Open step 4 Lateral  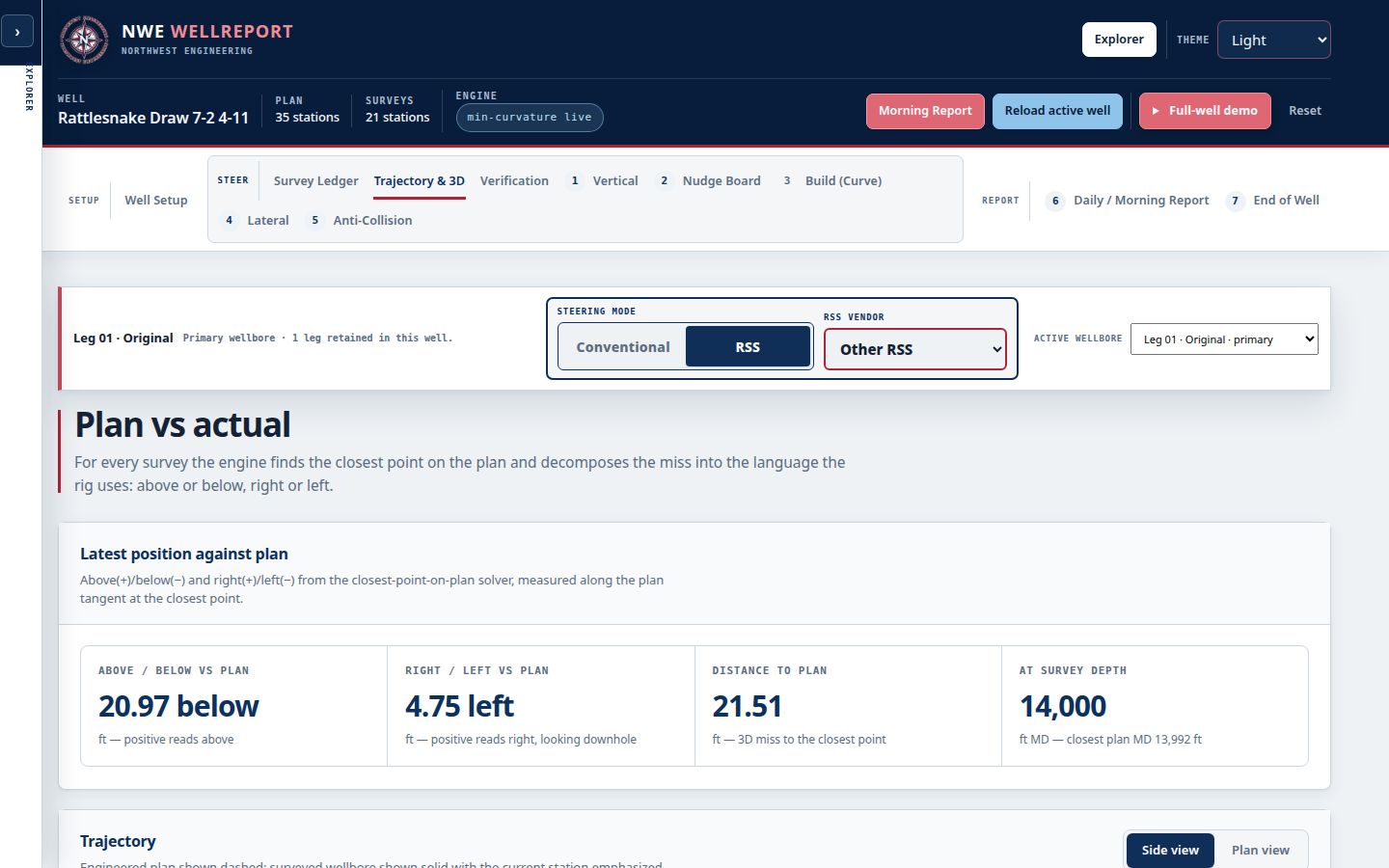[256, 221]
